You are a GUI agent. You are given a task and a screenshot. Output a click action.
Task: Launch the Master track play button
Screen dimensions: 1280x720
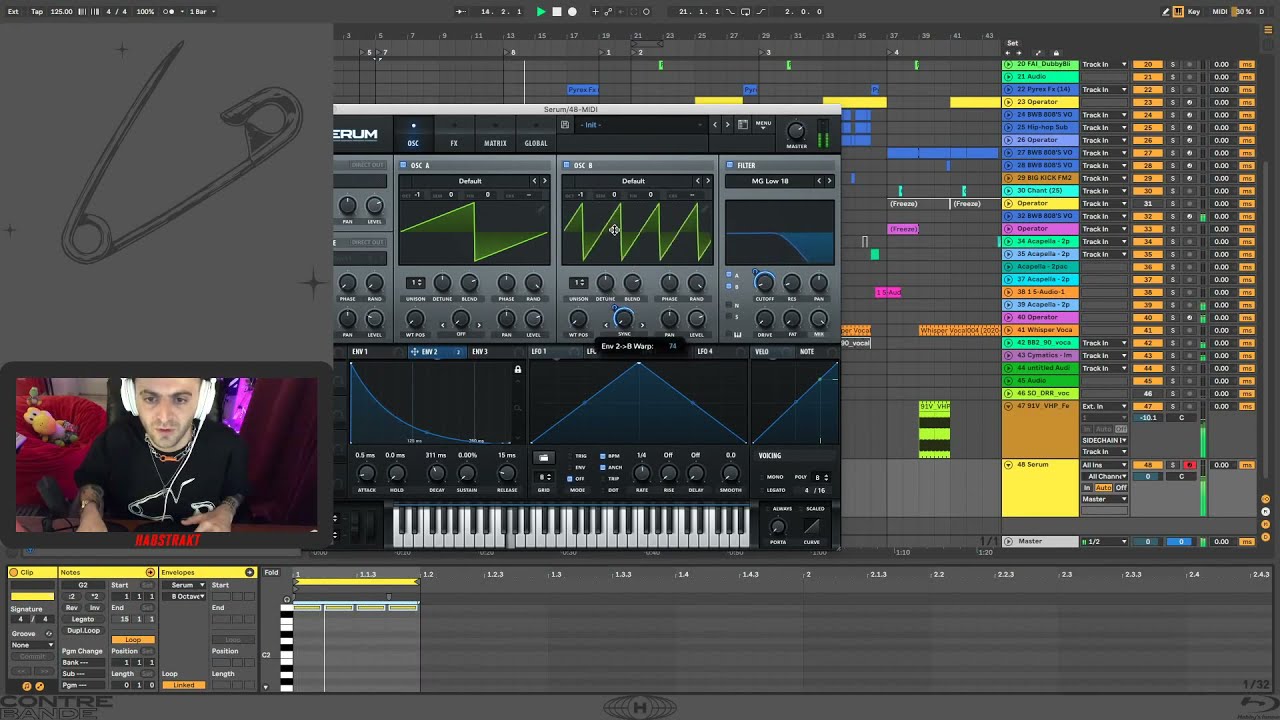[x=1008, y=541]
